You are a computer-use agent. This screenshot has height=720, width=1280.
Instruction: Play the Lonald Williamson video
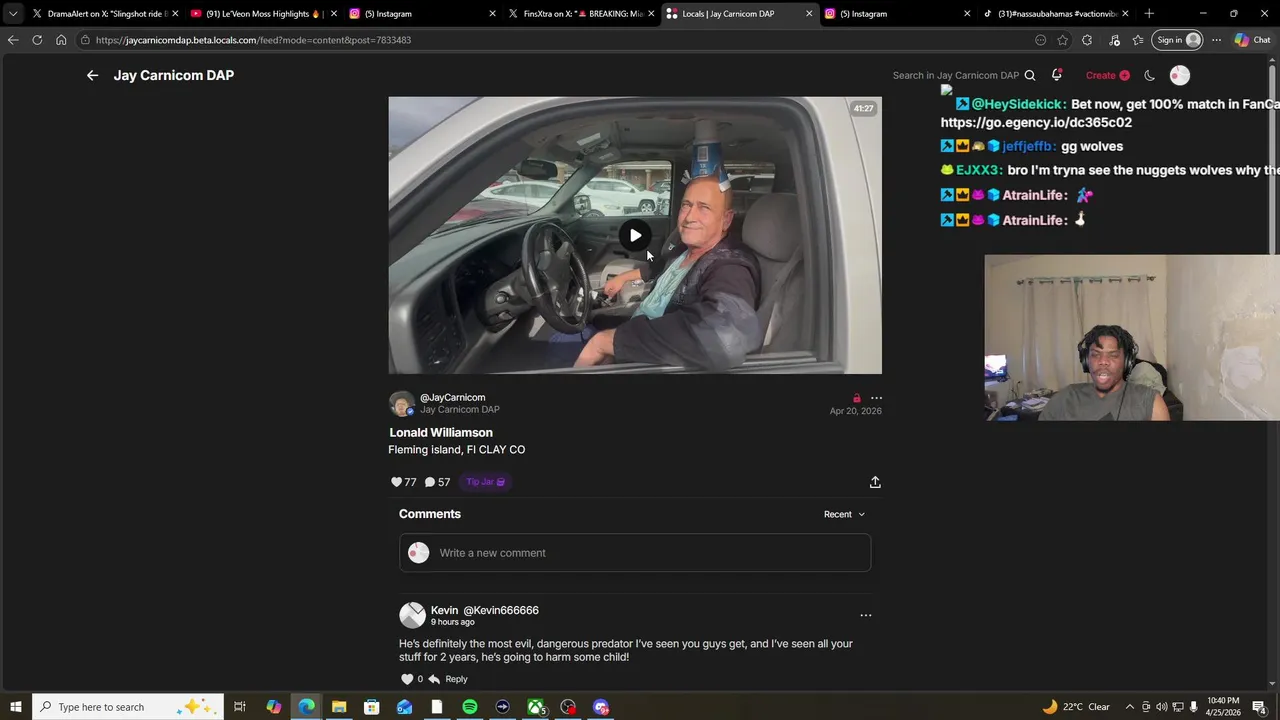[635, 235]
